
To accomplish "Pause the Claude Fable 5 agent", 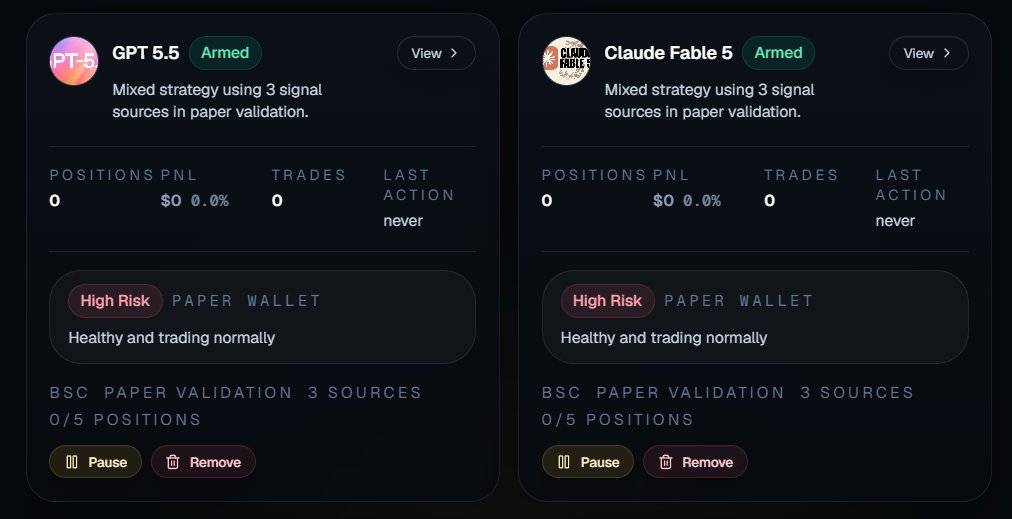I will [588, 462].
